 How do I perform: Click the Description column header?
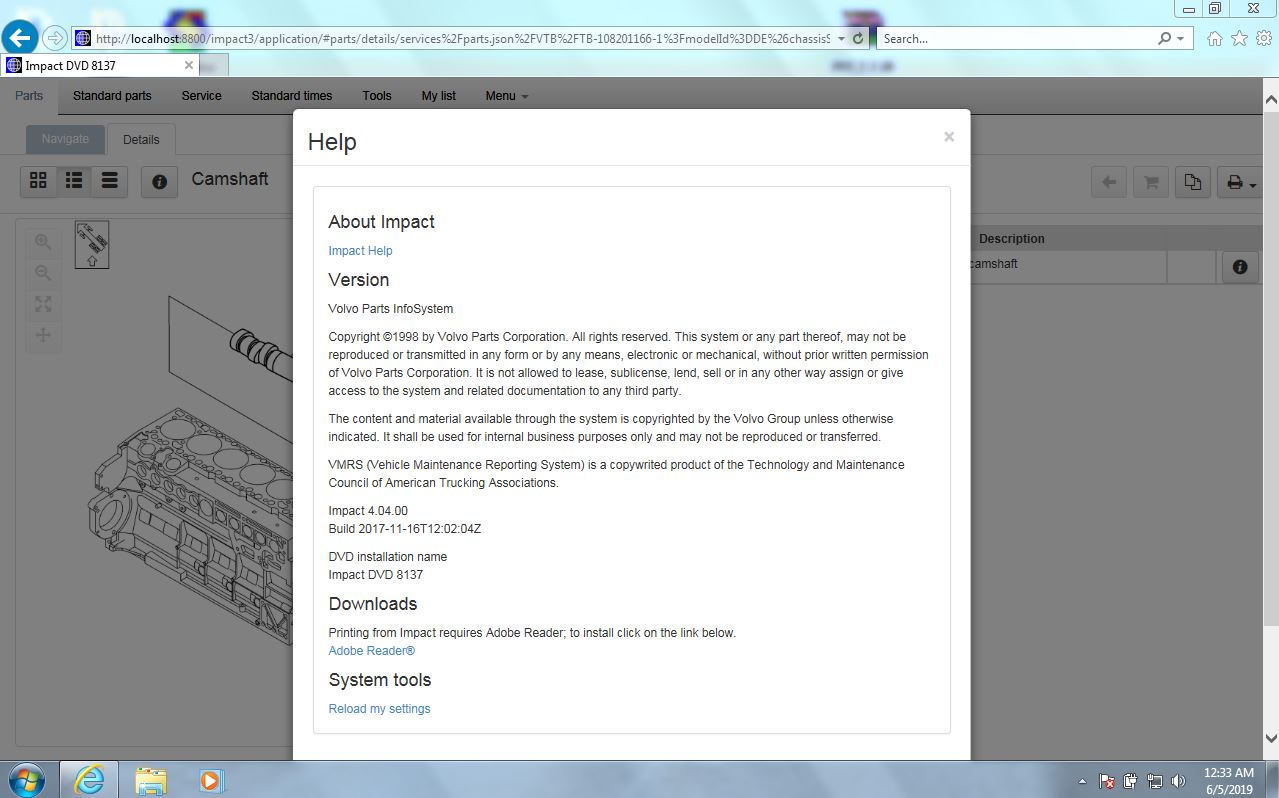(1011, 239)
